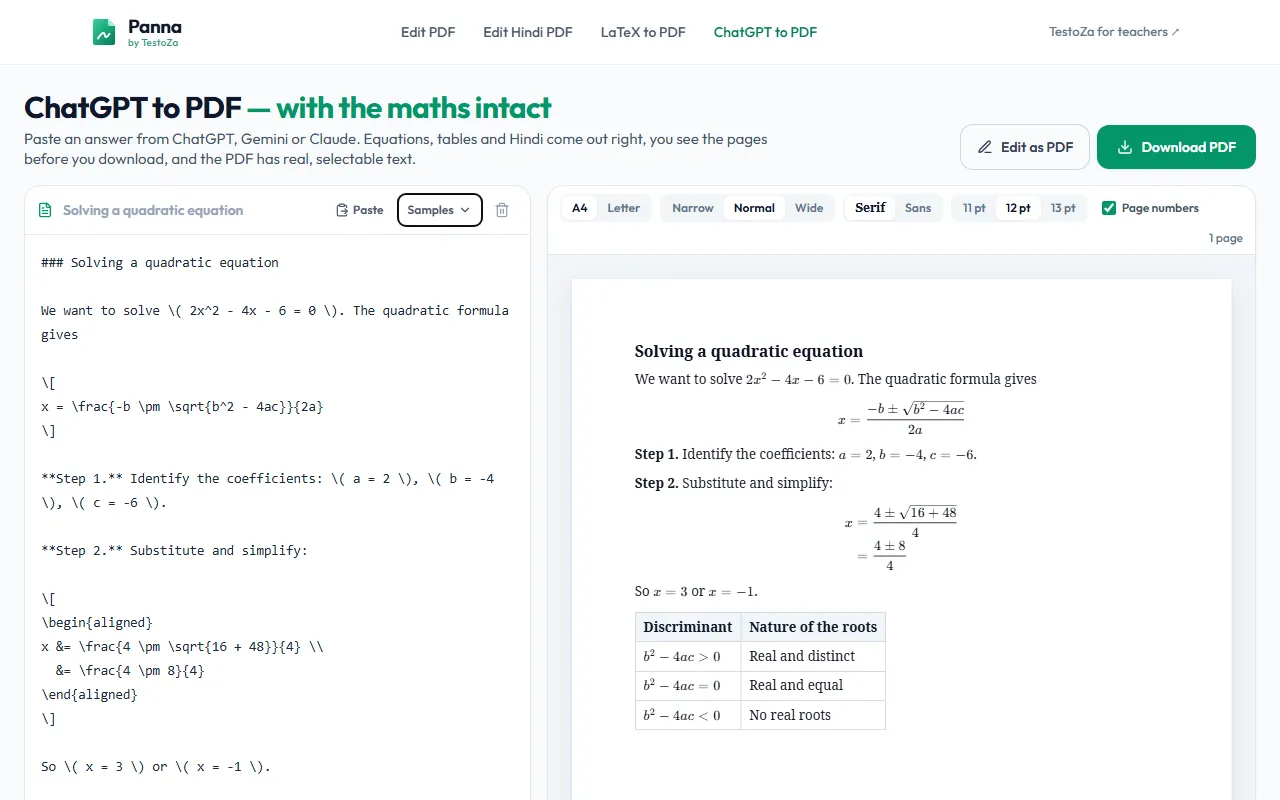Edit the document title field
The image size is (1280, 800).
pos(190,210)
